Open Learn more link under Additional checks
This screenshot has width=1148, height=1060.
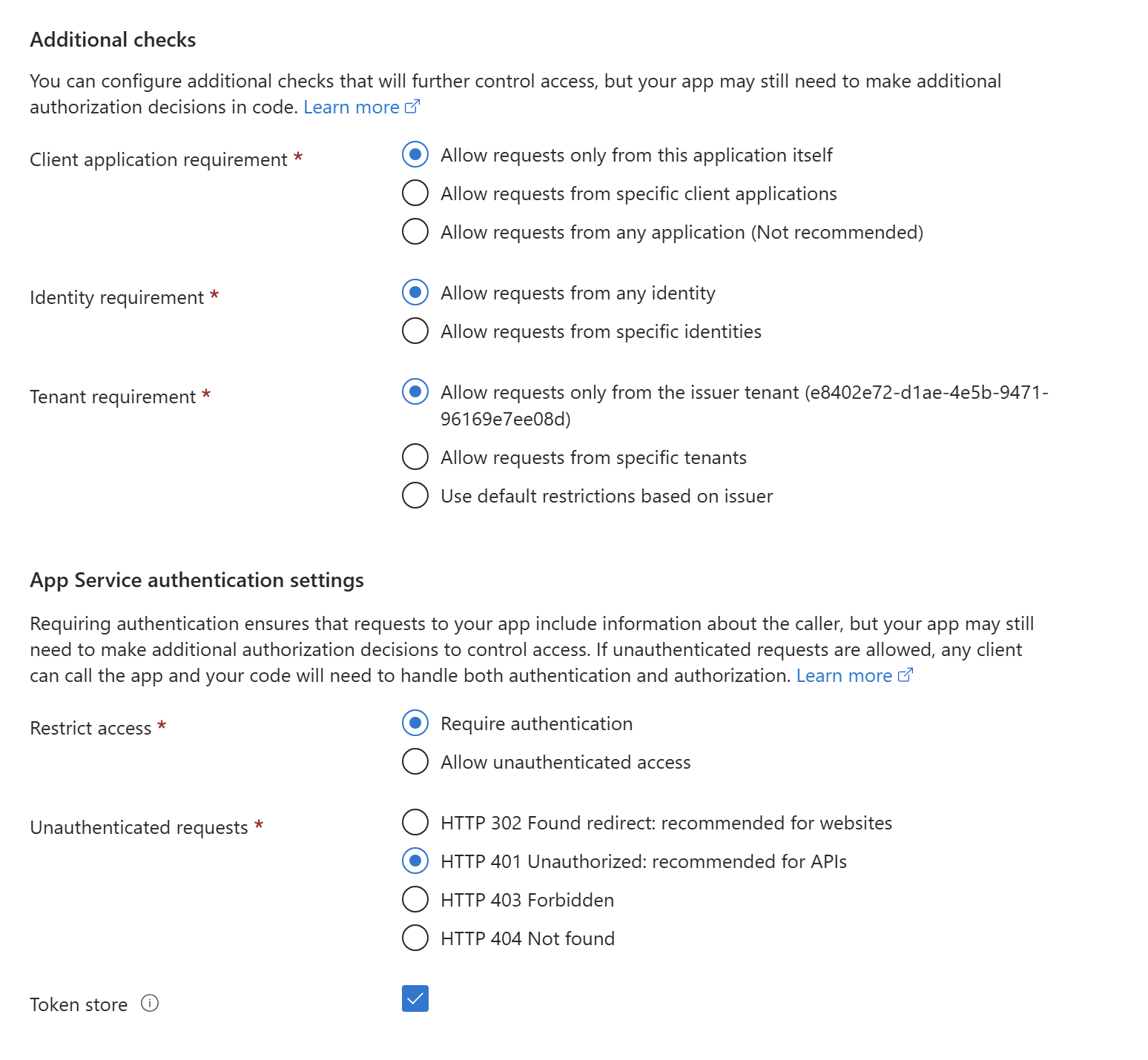[352, 107]
